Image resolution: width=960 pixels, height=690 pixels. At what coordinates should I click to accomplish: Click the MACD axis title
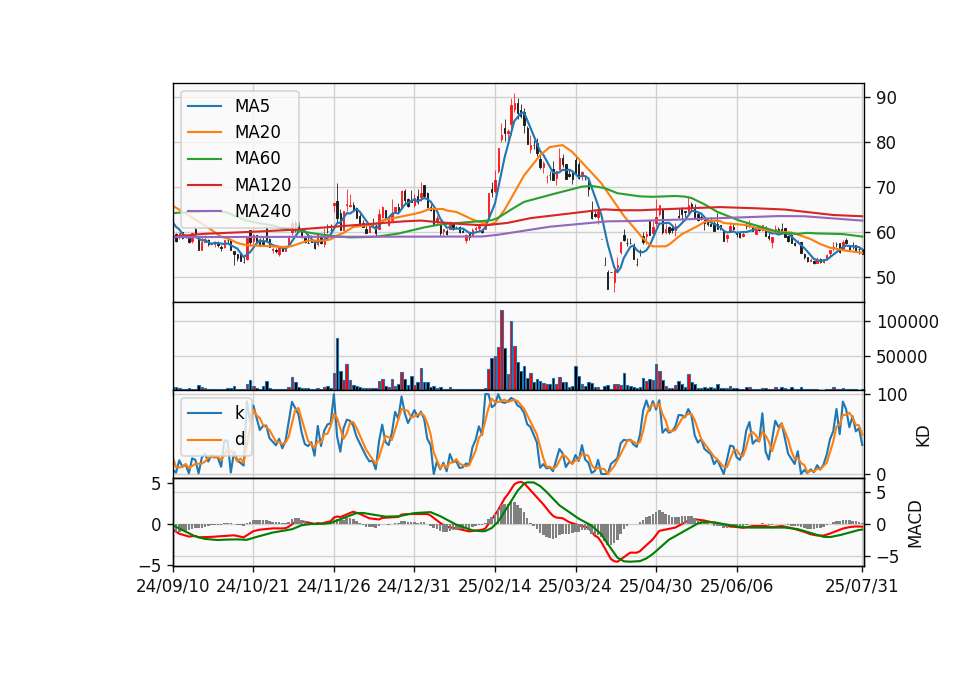coord(915,524)
